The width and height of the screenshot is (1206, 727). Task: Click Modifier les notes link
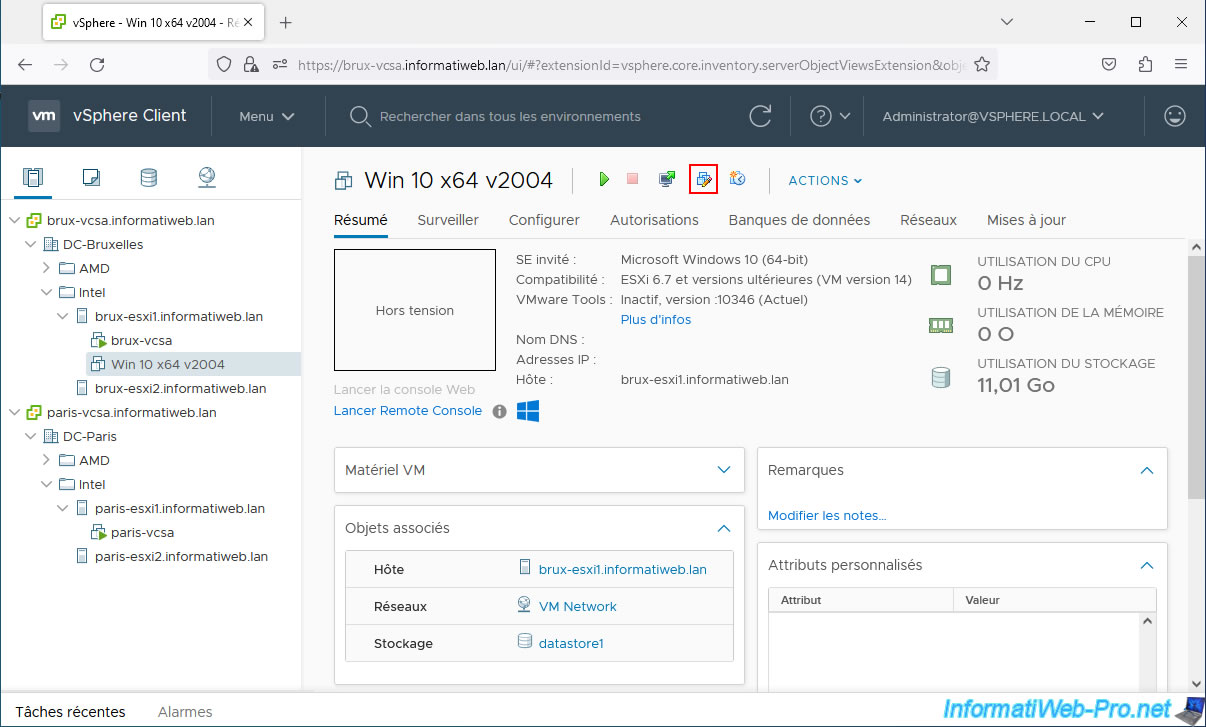pos(827,516)
